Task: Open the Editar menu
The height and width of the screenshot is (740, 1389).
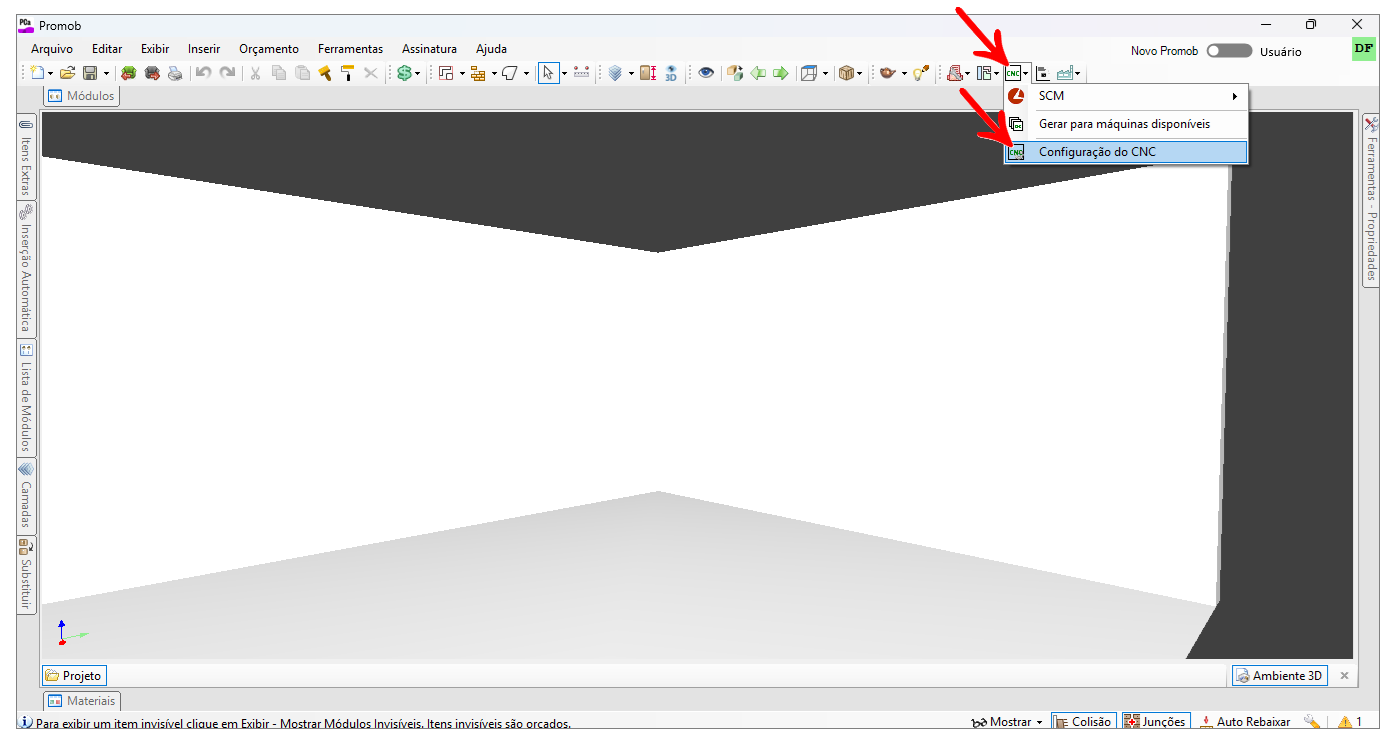Action: click(x=107, y=48)
